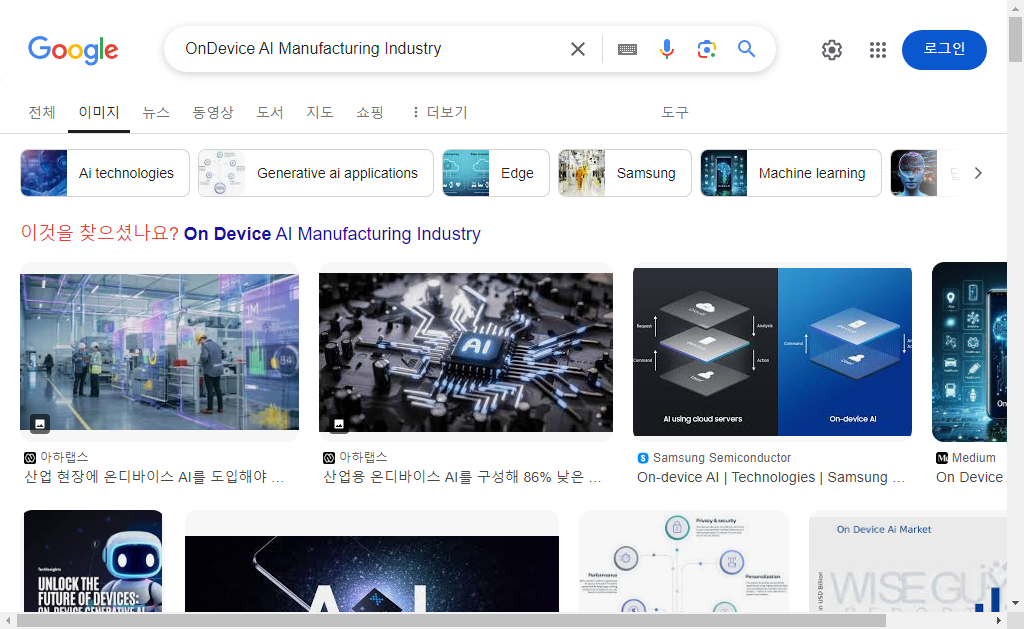
Task: Select the Ai technologies filter chip
Action: tap(105, 173)
